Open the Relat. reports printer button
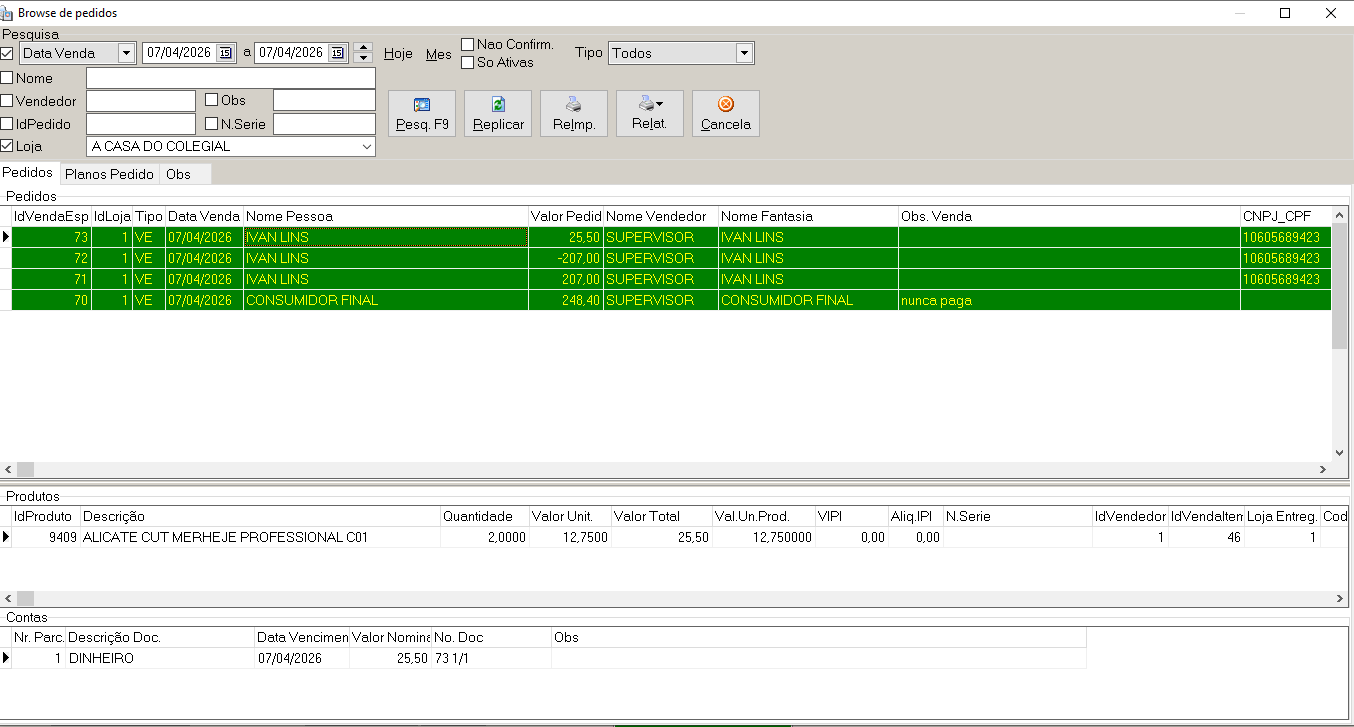 point(649,114)
